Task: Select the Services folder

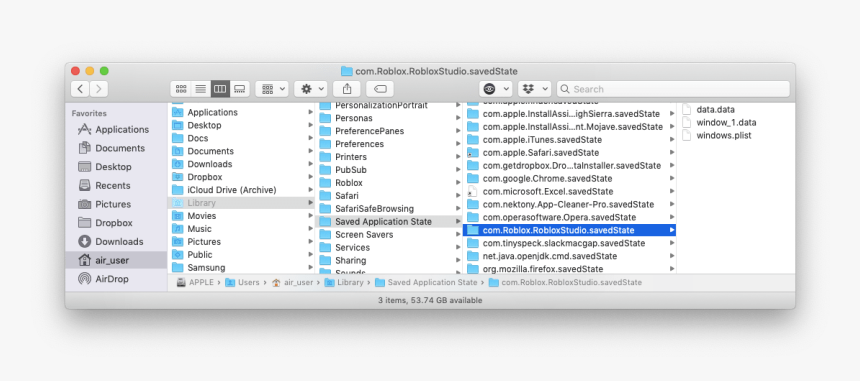Action: [389, 247]
